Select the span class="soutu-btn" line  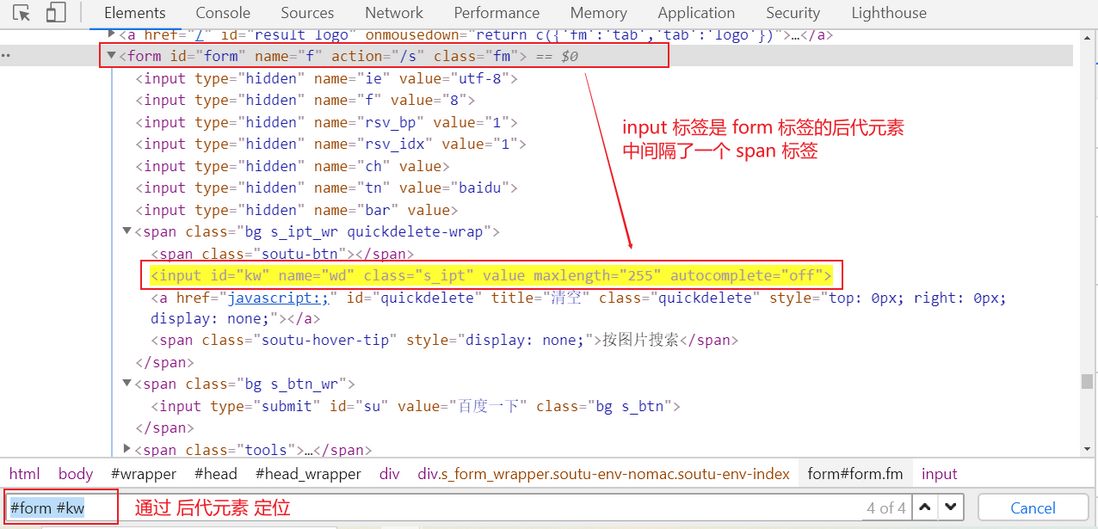[282, 253]
